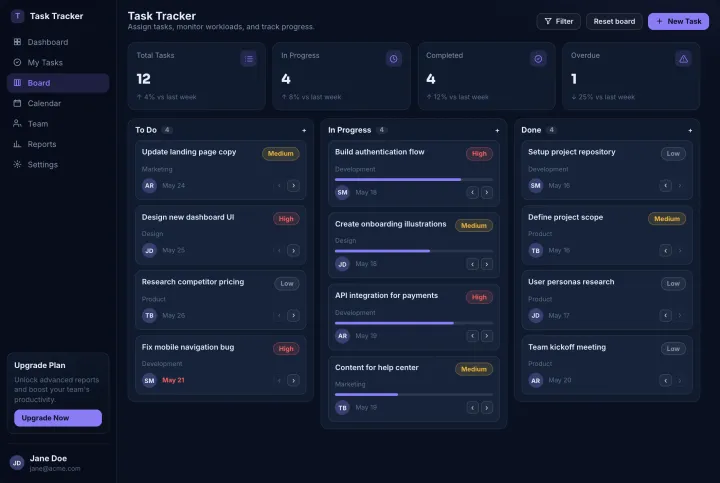Open the Team page
720x483 pixels.
(58, 124)
